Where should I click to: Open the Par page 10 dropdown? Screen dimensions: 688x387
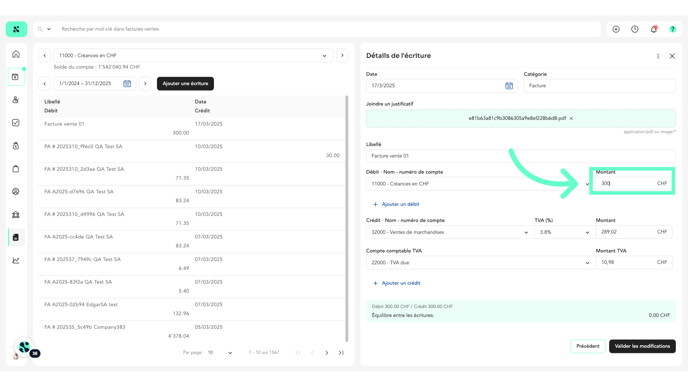point(220,353)
